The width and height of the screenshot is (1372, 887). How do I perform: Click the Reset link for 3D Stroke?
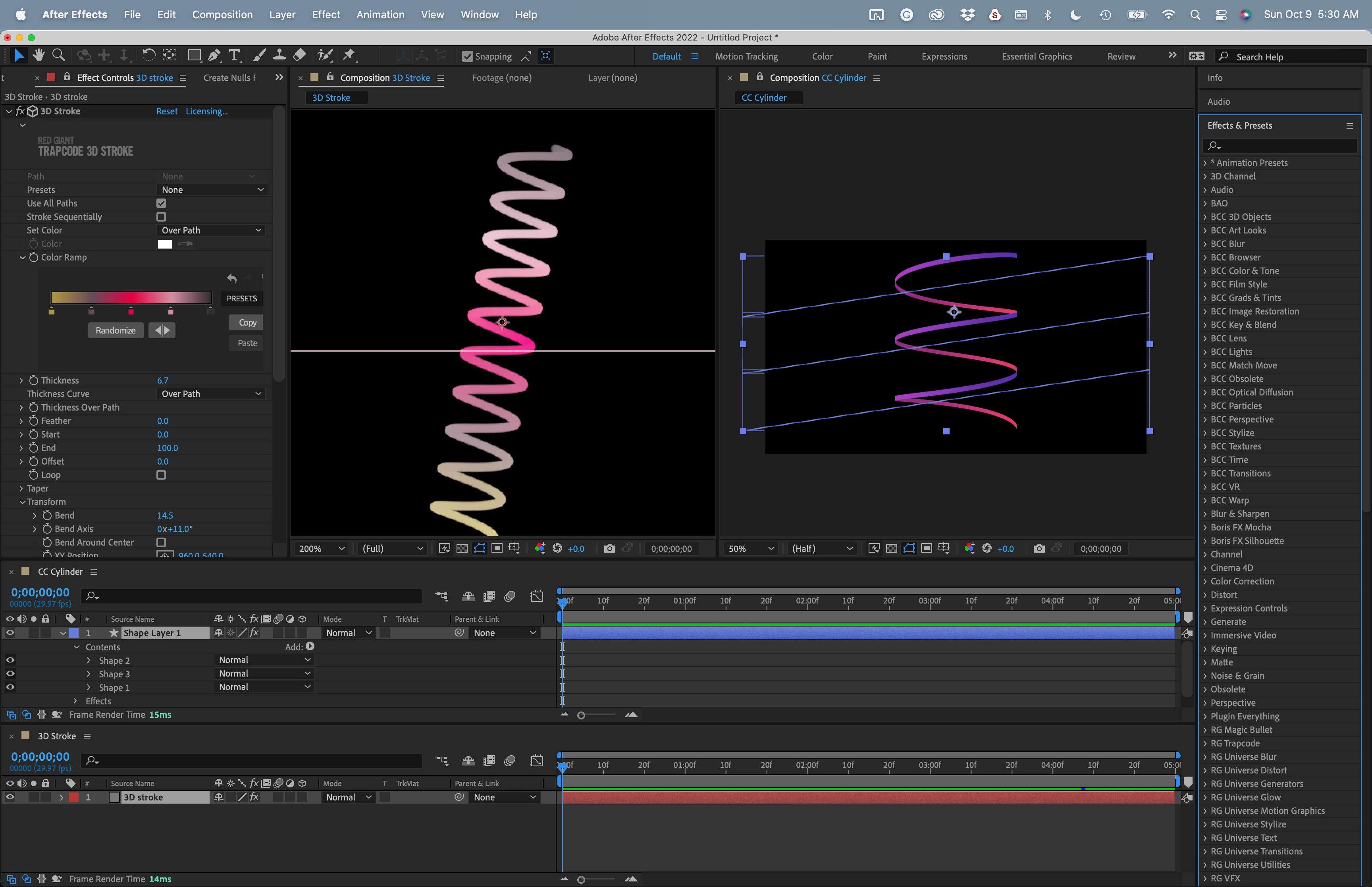(166, 111)
